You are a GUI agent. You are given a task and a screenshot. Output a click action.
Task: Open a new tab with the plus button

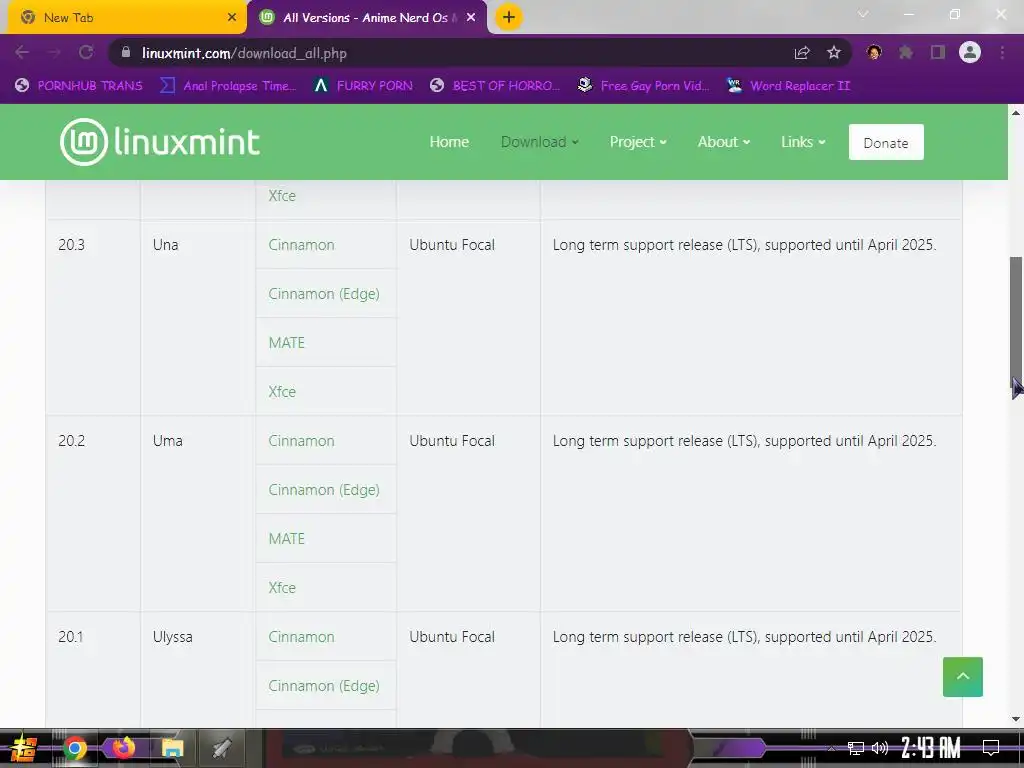(509, 17)
